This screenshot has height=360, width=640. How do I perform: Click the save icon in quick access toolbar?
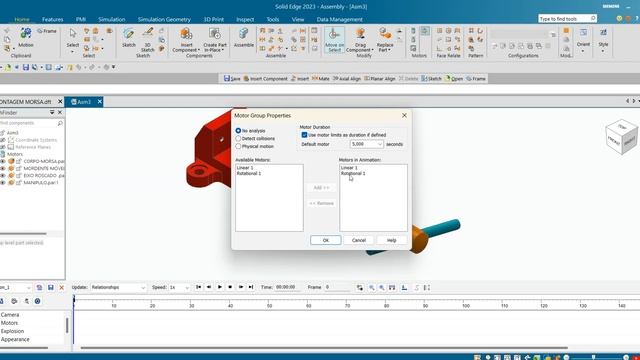click(x=26, y=67)
